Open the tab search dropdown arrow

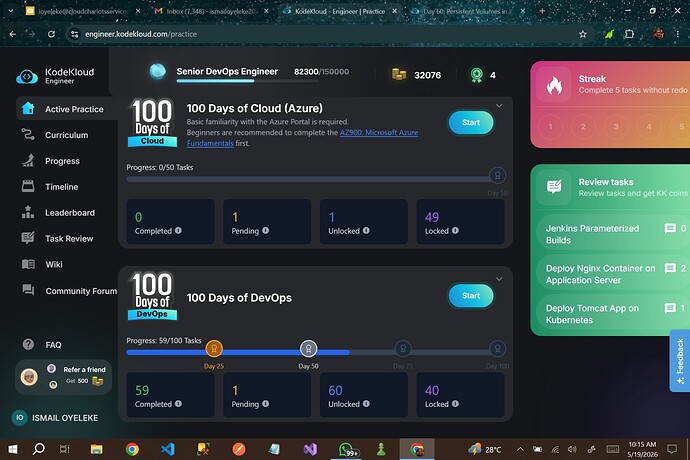pyautogui.click(x=11, y=11)
